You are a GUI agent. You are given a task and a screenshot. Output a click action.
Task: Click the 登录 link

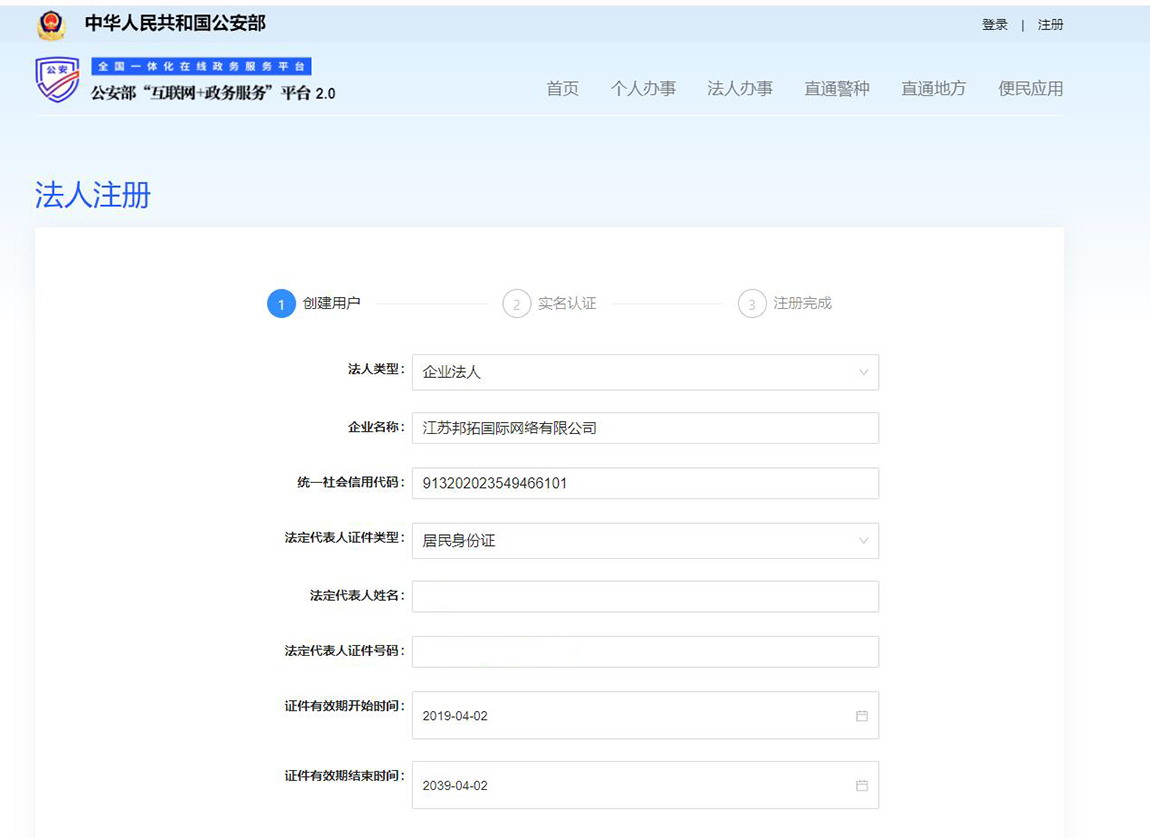click(x=995, y=24)
